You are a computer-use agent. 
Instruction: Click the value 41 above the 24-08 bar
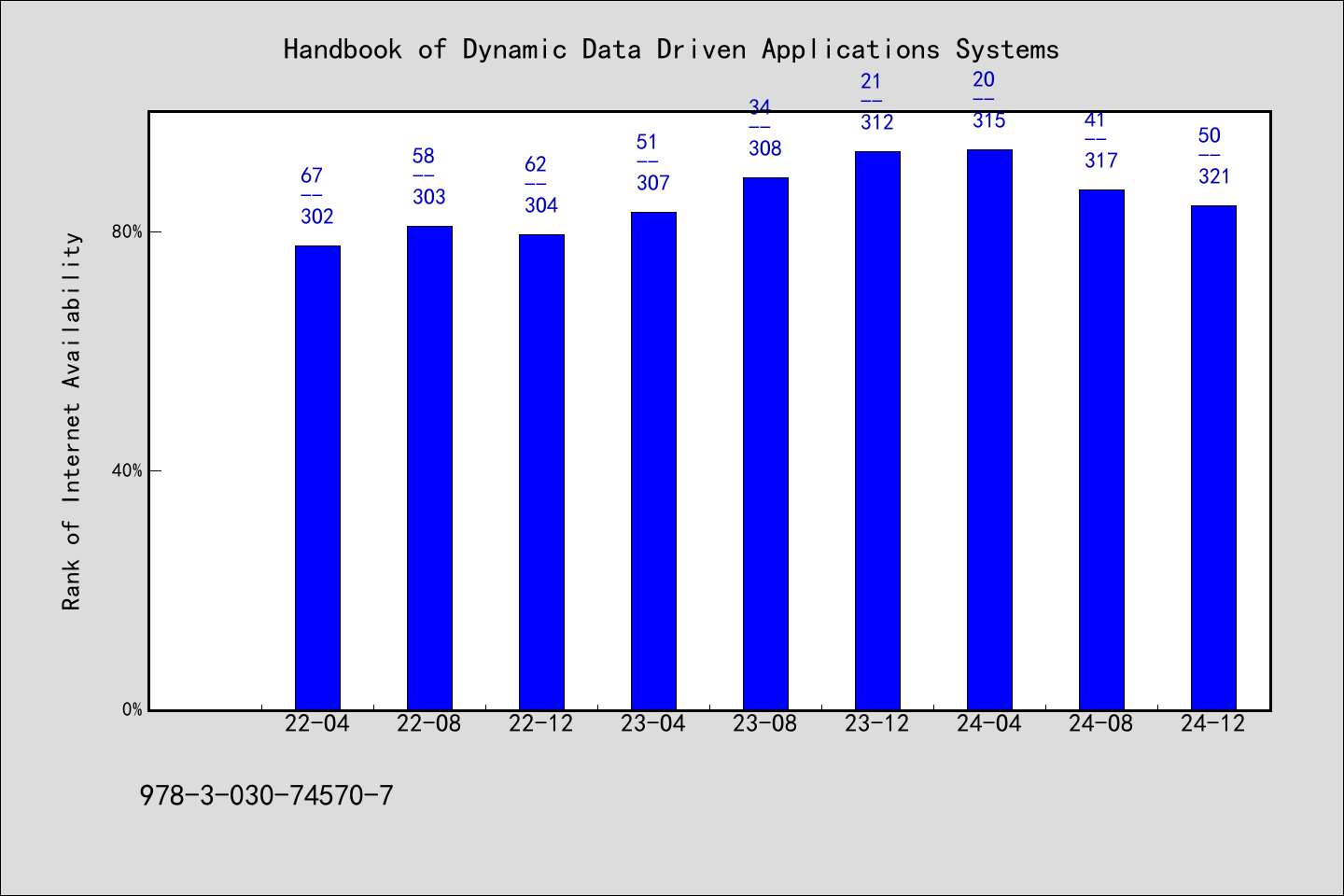click(x=1096, y=119)
